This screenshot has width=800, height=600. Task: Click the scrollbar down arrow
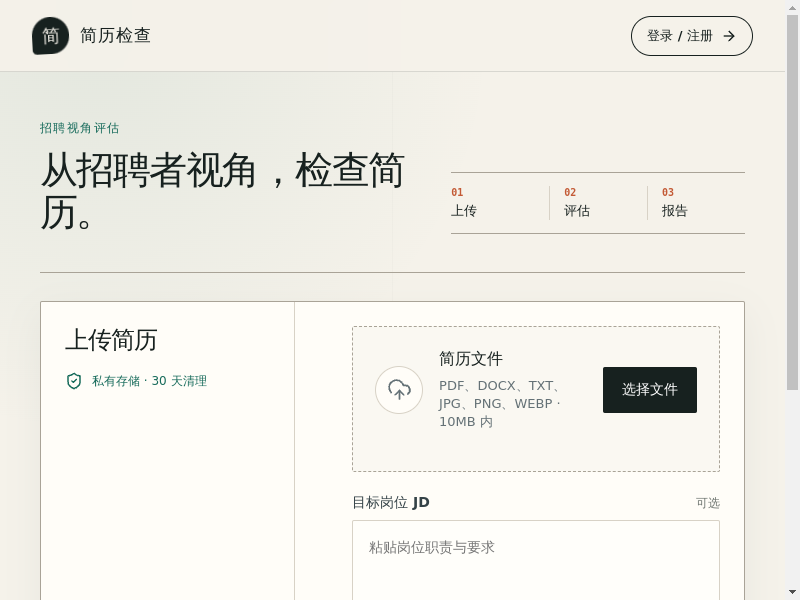pos(792,593)
